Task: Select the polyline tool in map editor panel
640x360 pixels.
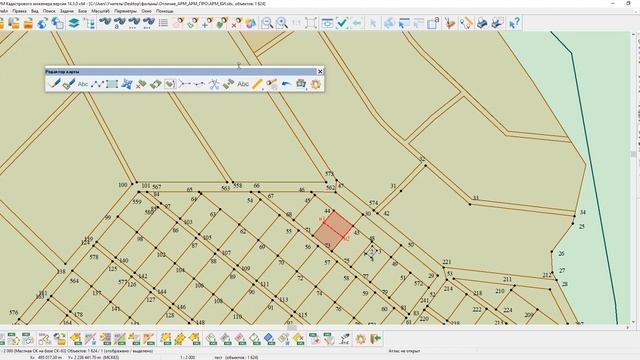Action: coord(97,84)
